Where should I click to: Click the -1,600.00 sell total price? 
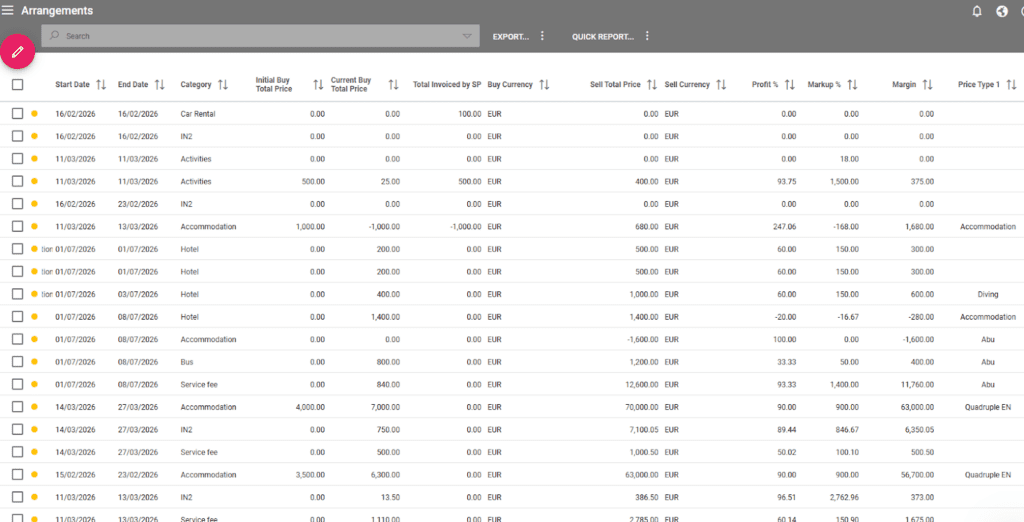[643, 339]
